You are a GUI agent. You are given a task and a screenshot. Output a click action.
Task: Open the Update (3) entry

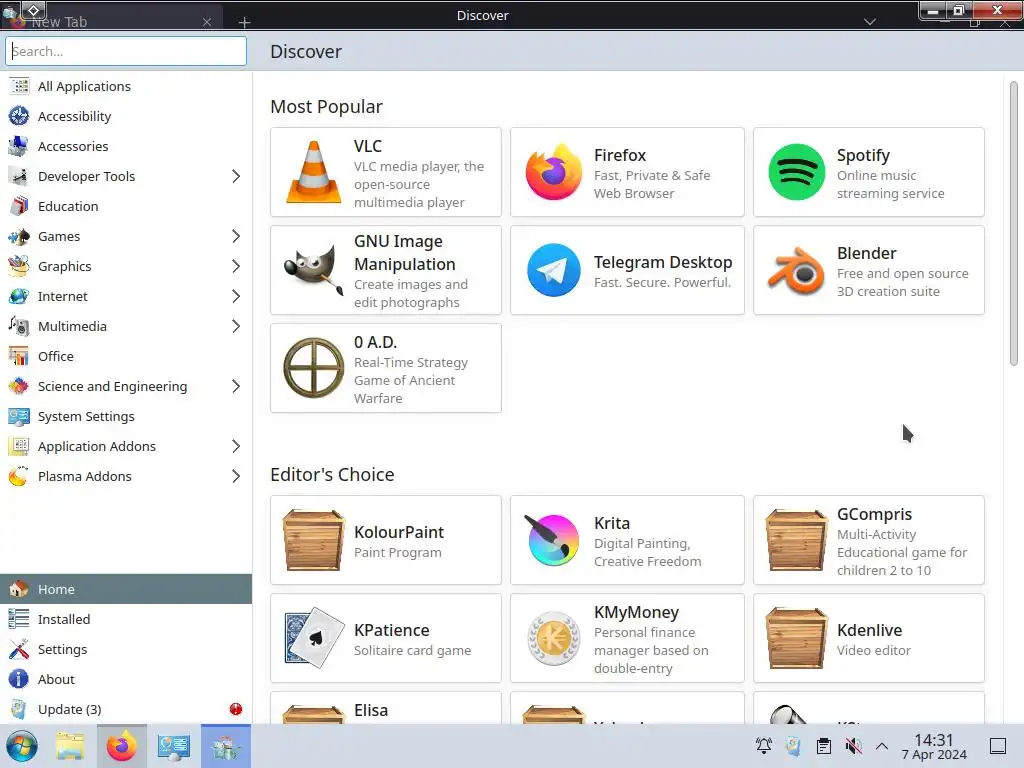pos(126,709)
